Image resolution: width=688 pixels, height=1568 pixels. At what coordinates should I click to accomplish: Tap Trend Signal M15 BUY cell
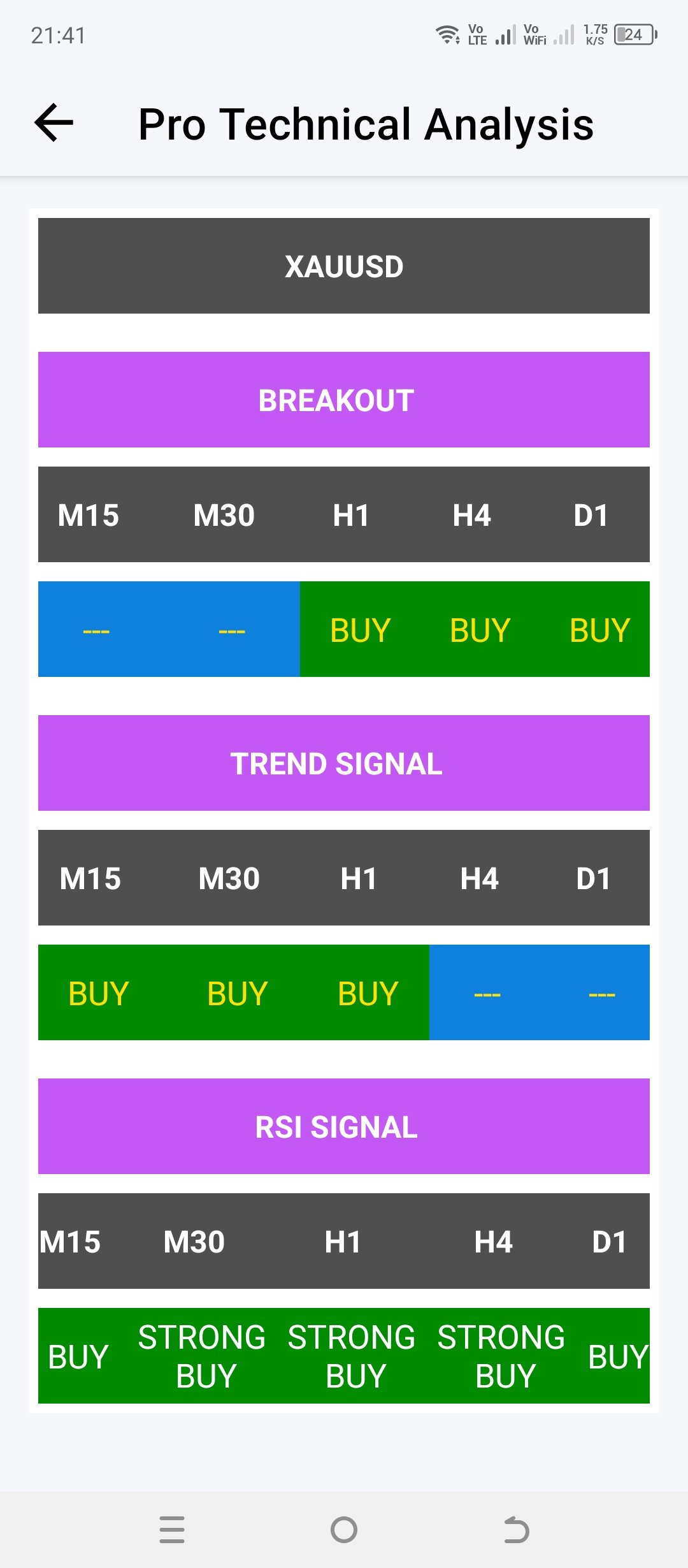(x=99, y=993)
